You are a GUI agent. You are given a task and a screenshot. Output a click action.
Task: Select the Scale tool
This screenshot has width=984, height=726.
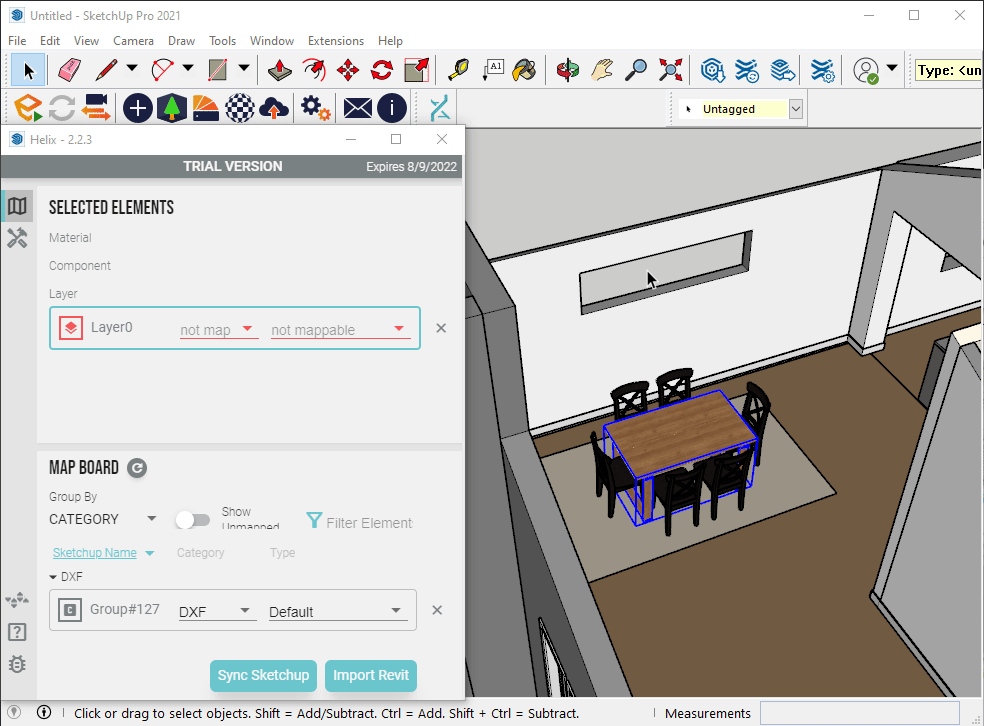click(x=416, y=70)
